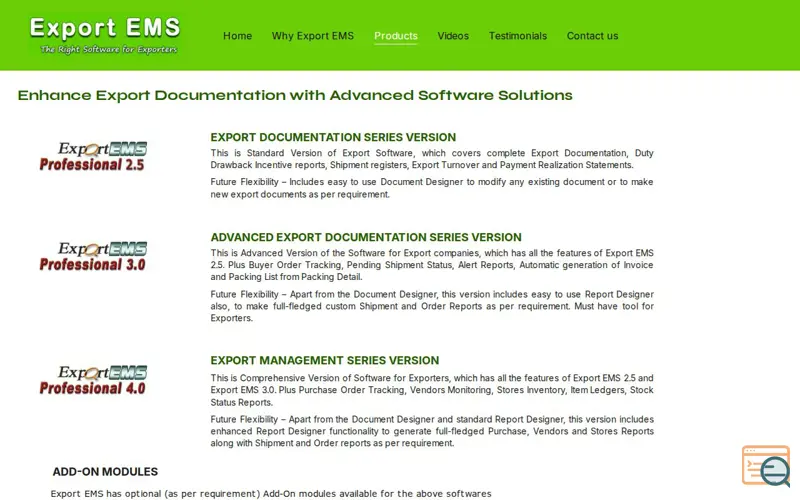Click the Future Flexibility paragraph ending 'Must have tool for Exporters'

(432, 306)
